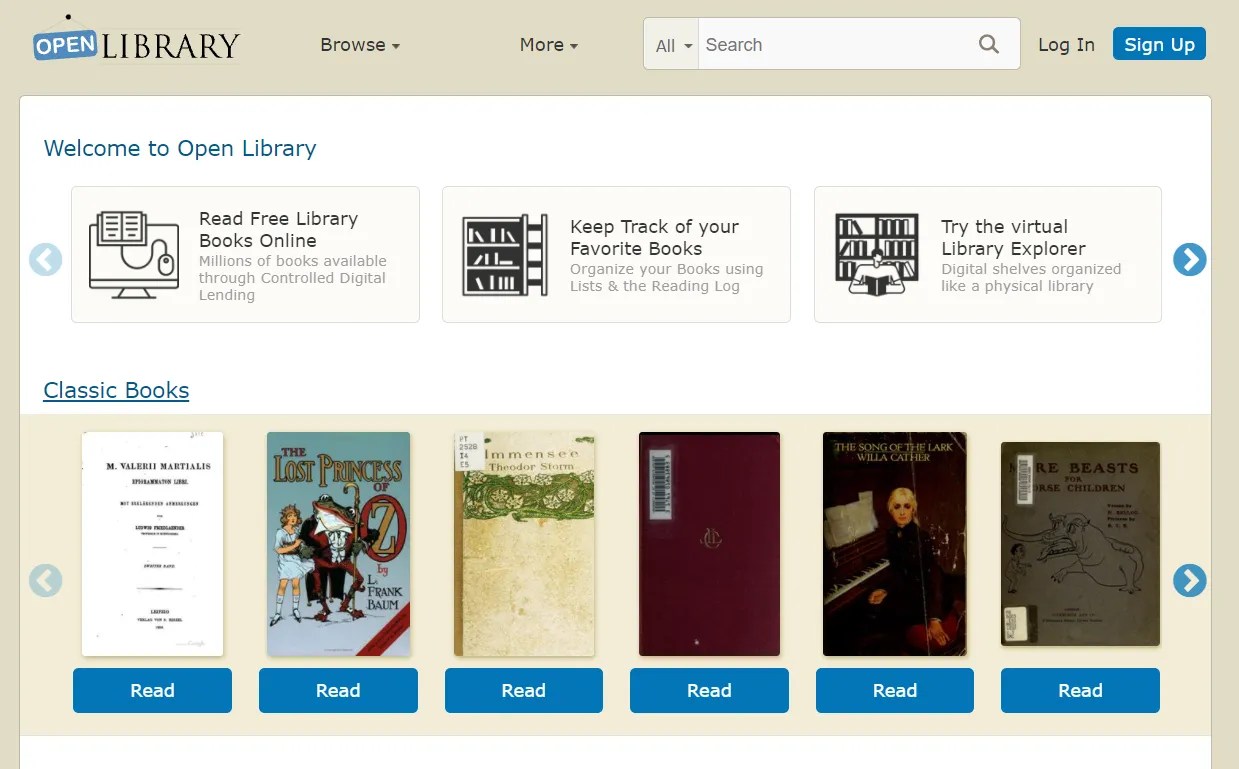Open the Classic Books heading link
Viewport: 1239px width, 769px height.
[116, 390]
